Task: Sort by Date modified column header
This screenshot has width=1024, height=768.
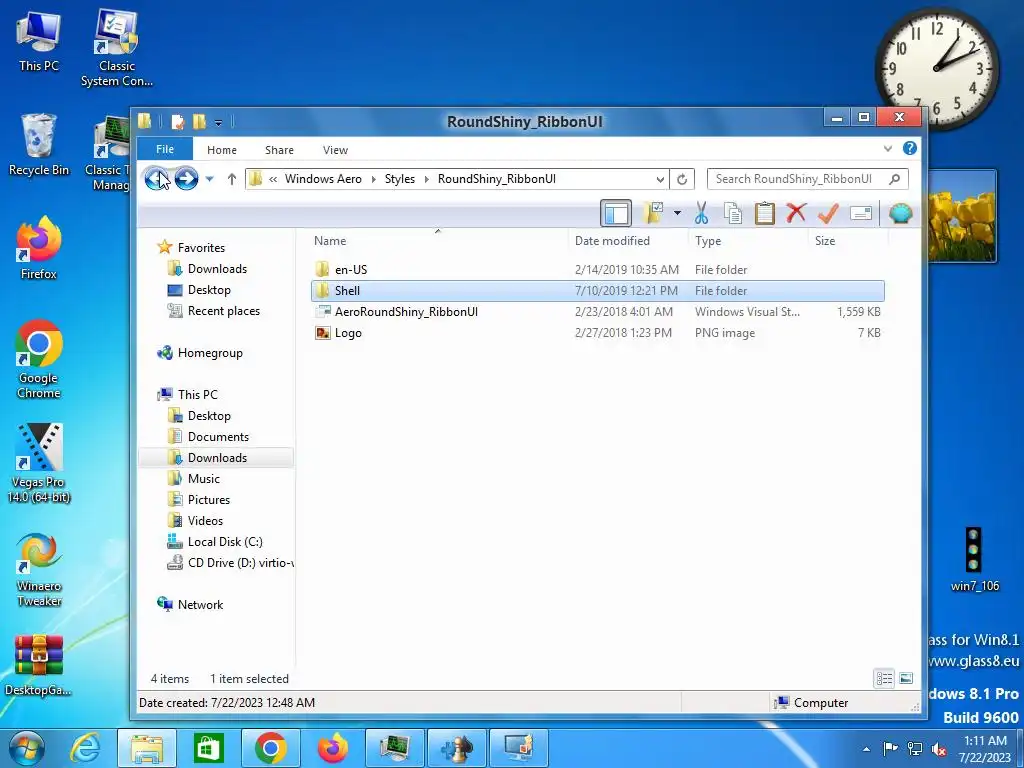Action: click(628, 241)
